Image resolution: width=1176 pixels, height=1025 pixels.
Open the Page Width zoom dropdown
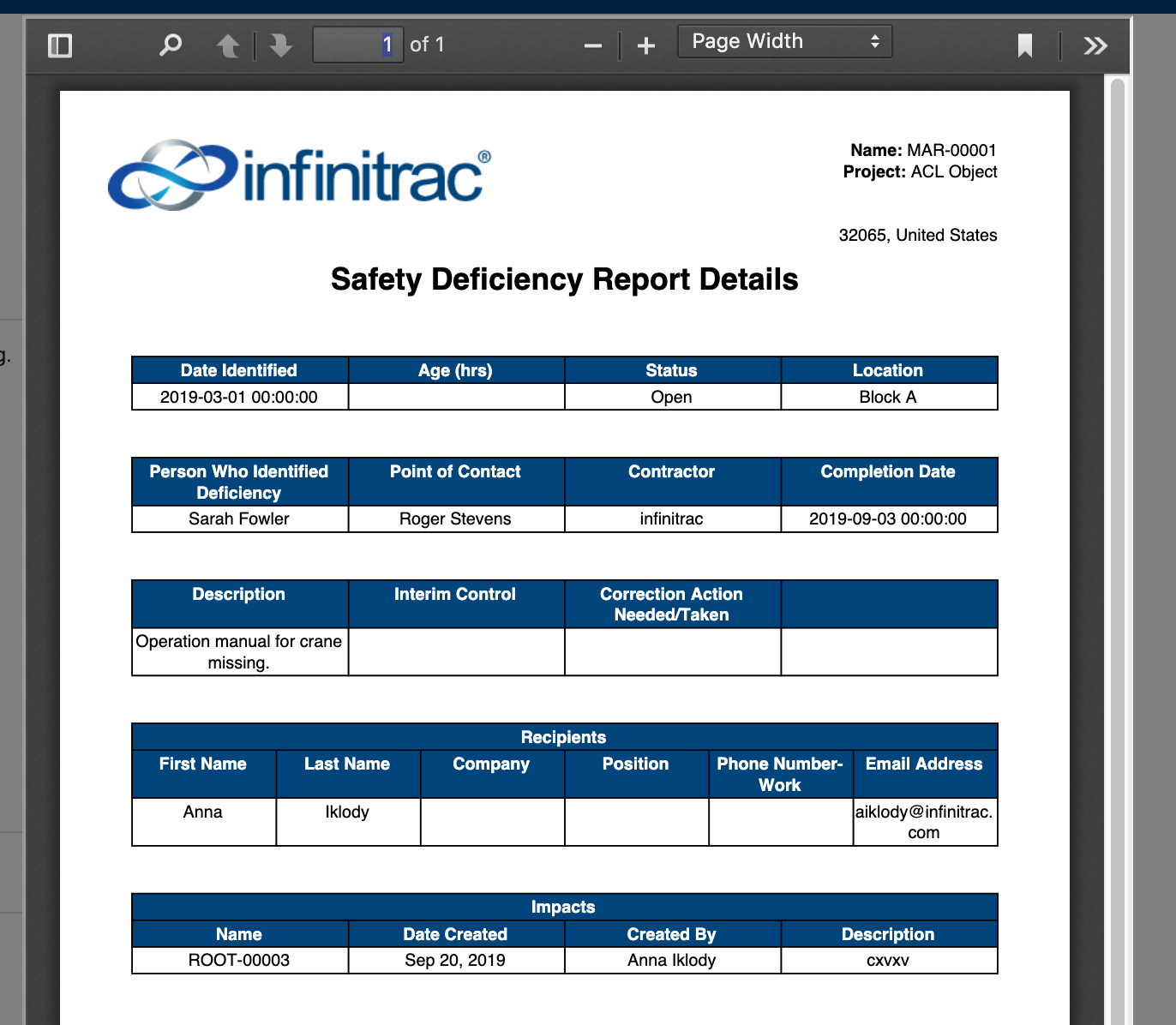tap(784, 41)
